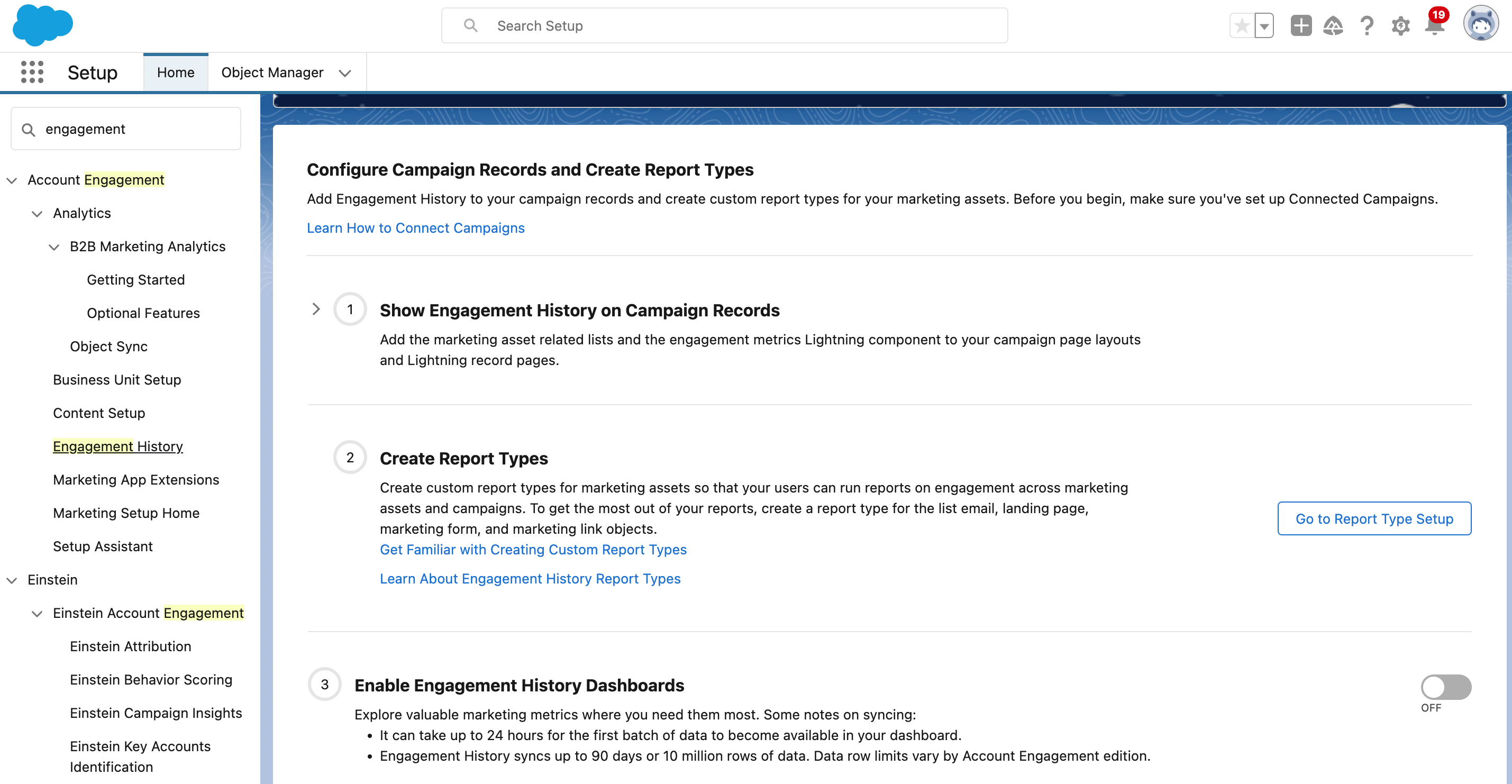The width and height of the screenshot is (1512, 784).
Task: Expand step 1 Show Engagement History section
Action: 316,309
